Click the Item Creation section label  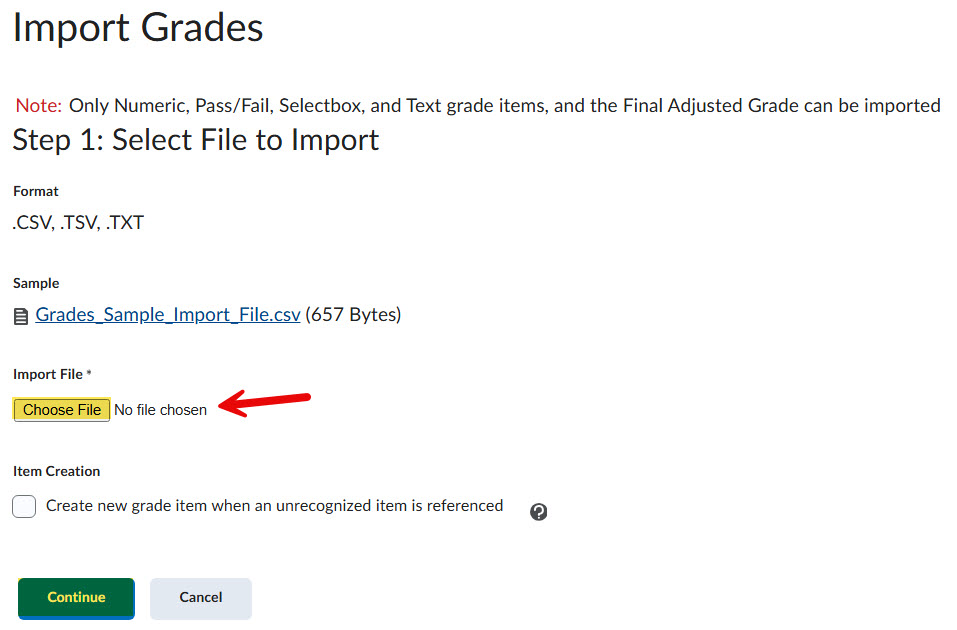[57, 471]
